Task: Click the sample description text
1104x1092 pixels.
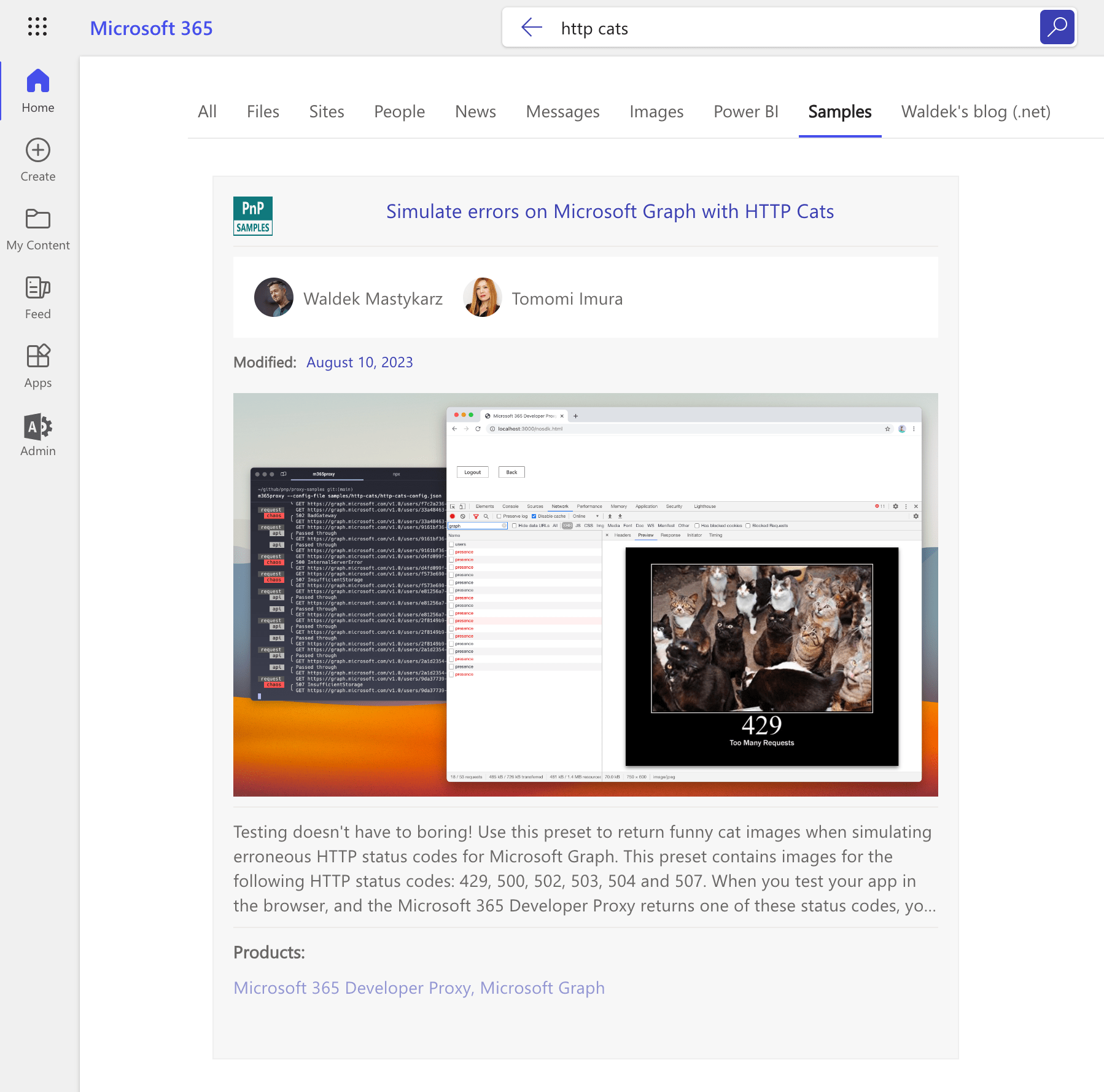Action: click(585, 868)
